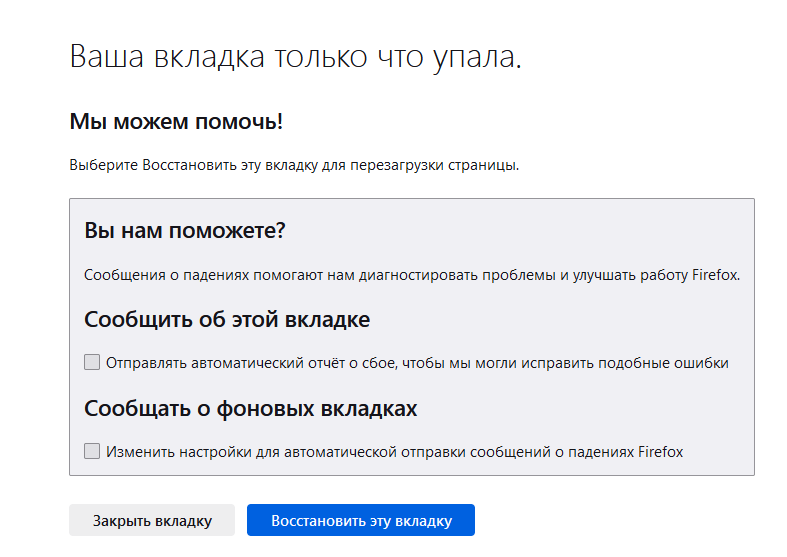The height and width of the screenshot is (557, 787).
Task: Click 'Firefox' ending the diagnostics sentence
Action: (716, 275)
